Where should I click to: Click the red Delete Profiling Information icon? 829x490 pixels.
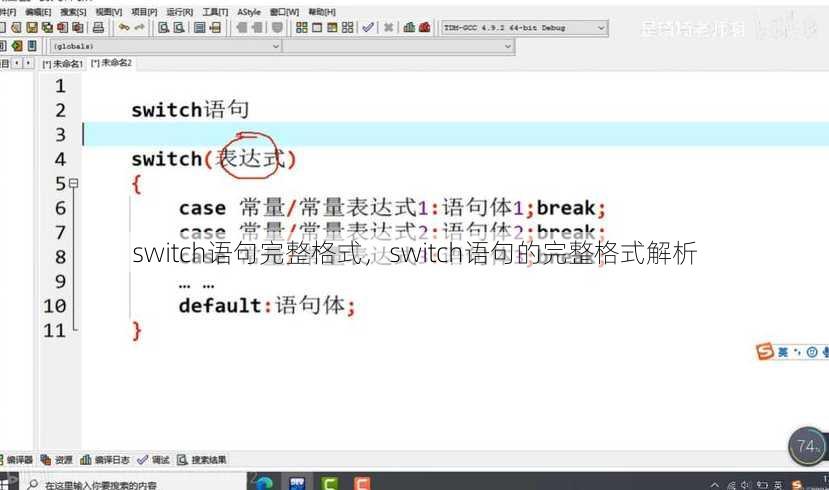pos(425,27)
